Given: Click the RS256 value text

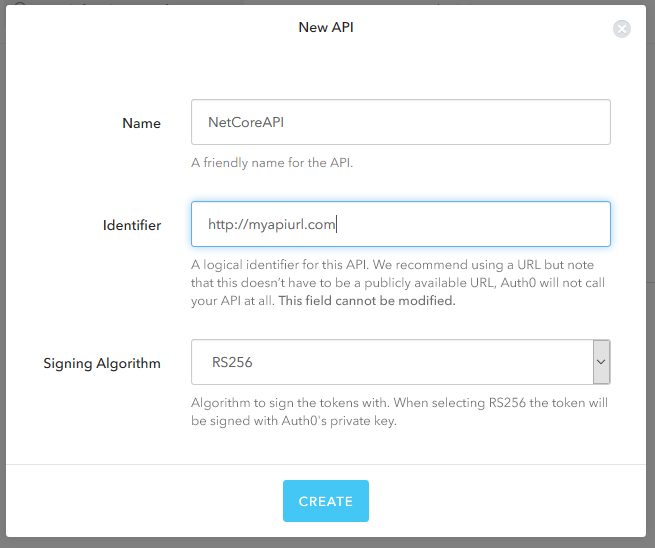Looking at the screenshot, I should pos(232,362).
